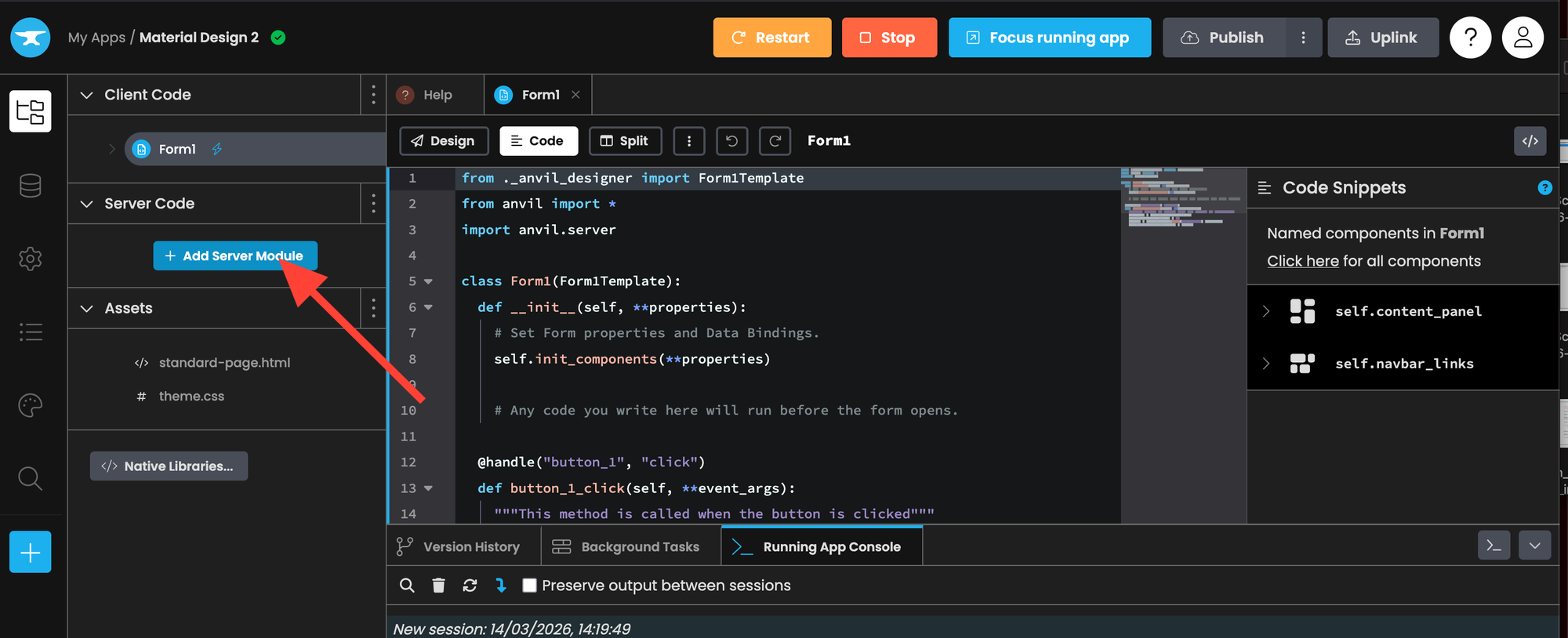This screenshot has height=638, width=1568.
Task: Open the help question mark button
Action: (x=1470, y=38)
